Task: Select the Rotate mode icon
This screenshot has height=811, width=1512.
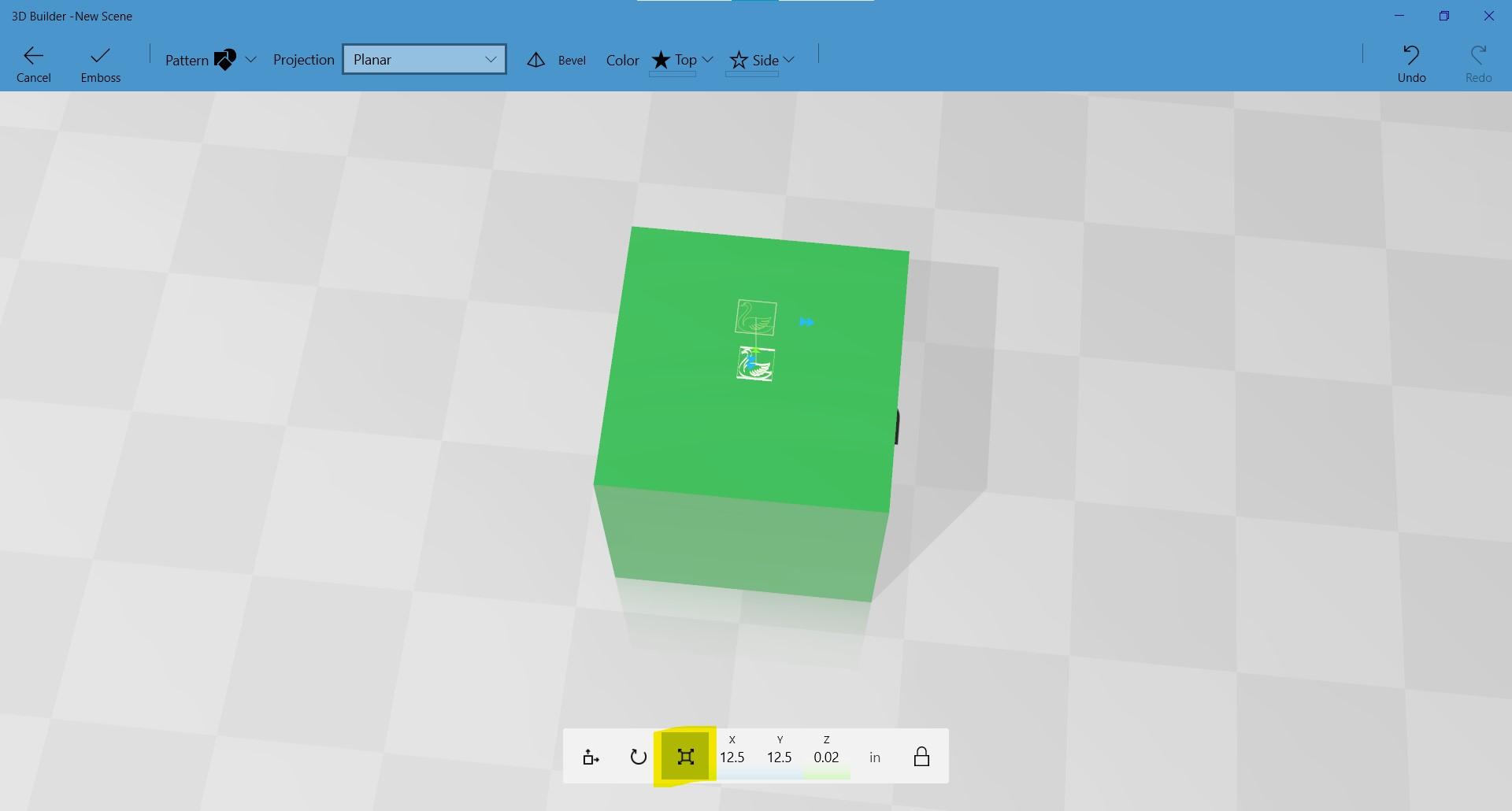Action: (x=639, y=757)
